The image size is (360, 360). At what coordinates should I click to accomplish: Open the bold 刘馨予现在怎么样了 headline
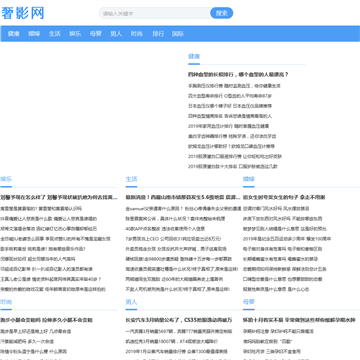[x=59, y=197]
